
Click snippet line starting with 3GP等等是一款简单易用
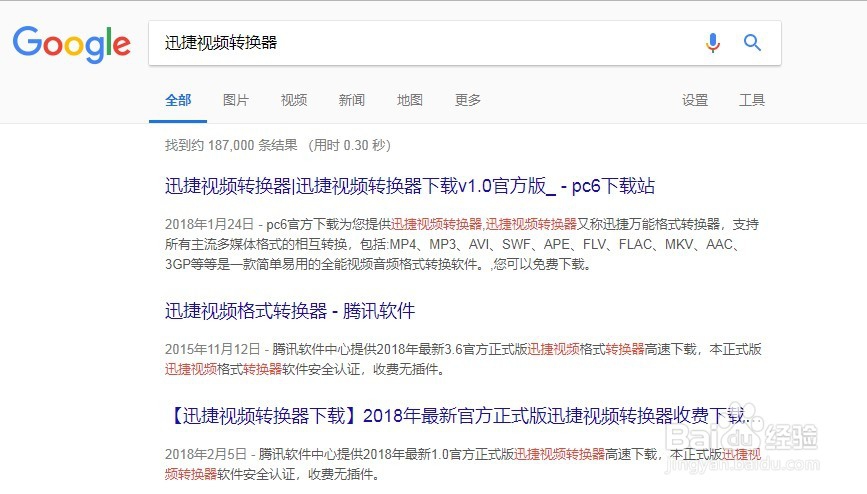pos(379,264)
